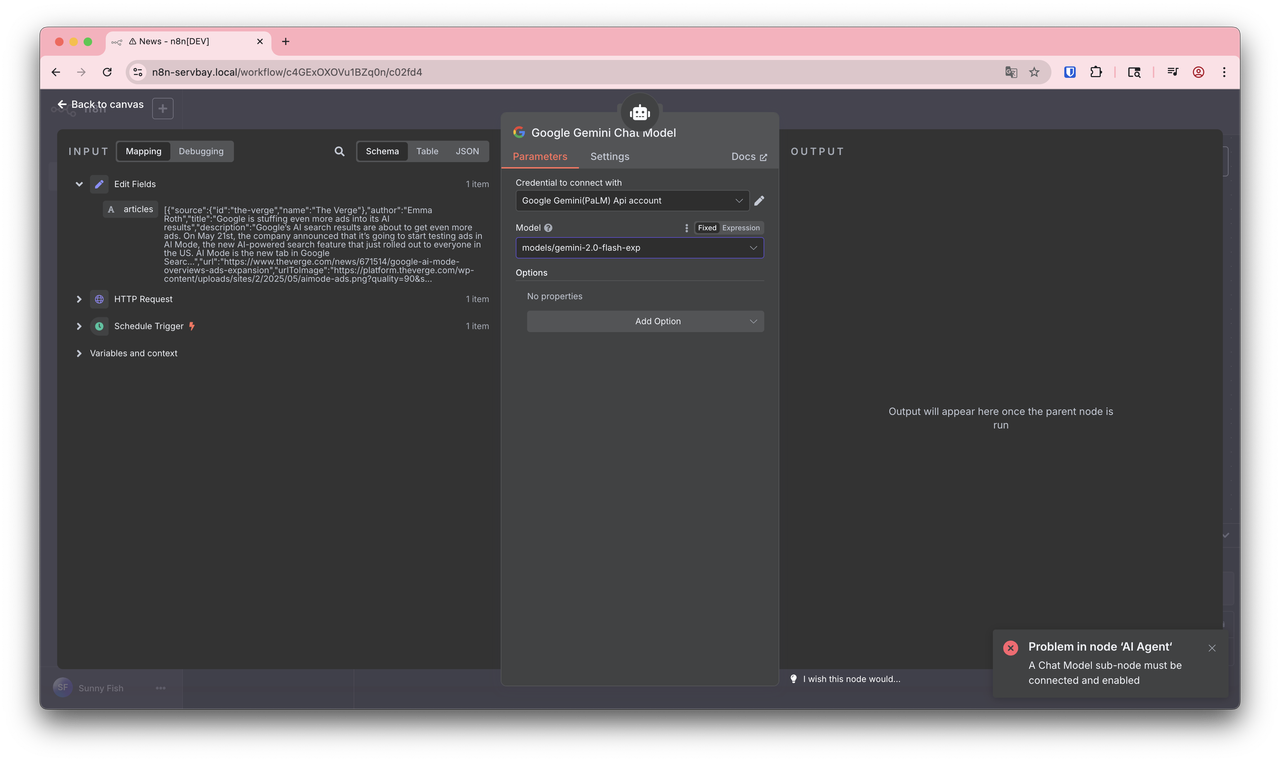Viewport: 1280px width, 762px height.
Task: Open the Docs external link
Action: click(x=749, y=156)
